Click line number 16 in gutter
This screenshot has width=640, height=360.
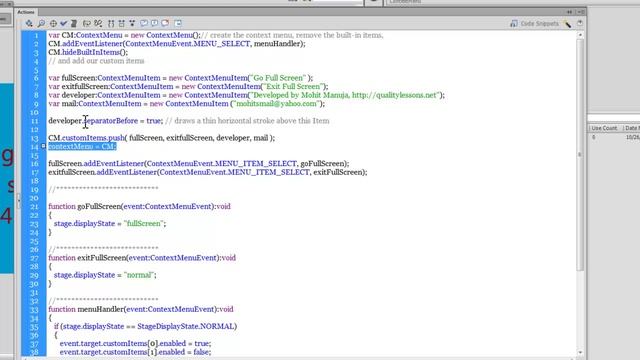point(35,164)
